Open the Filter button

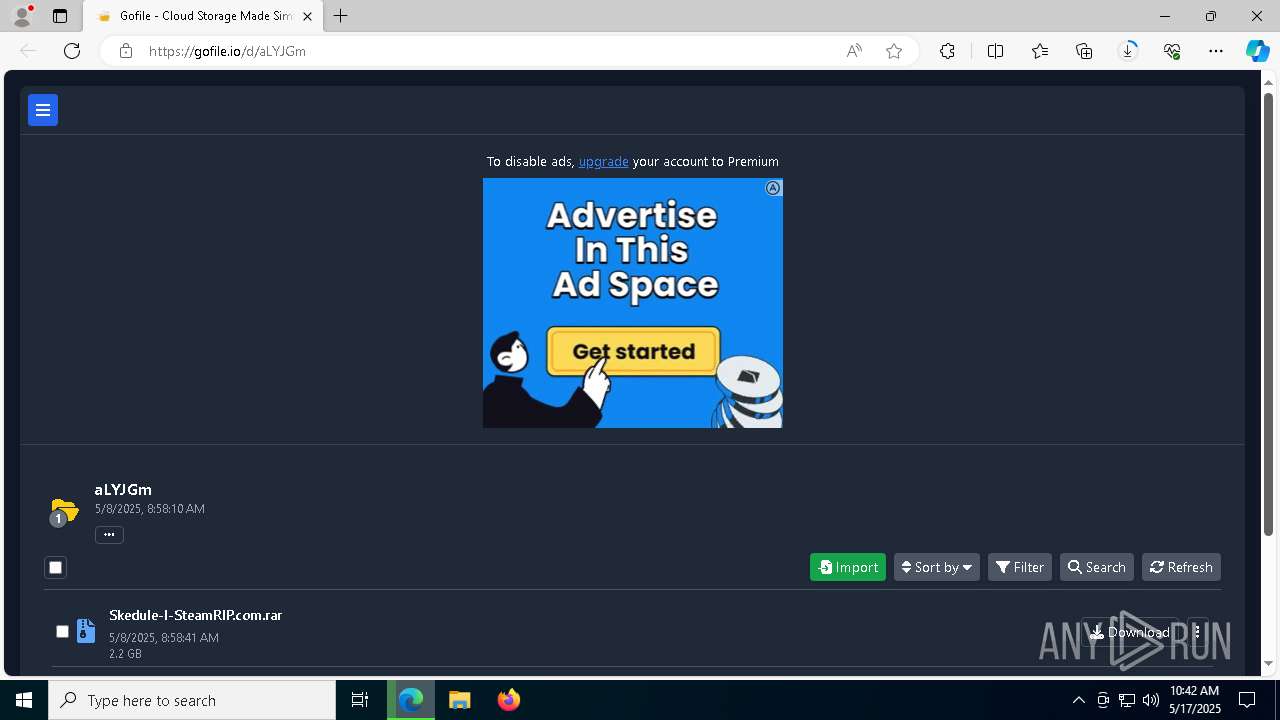coord(1020,567)
